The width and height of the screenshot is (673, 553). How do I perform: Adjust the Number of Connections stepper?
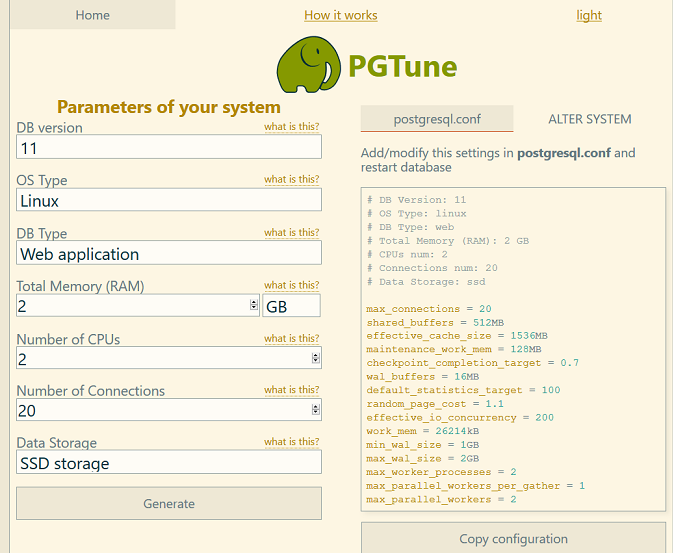[316, 410]
